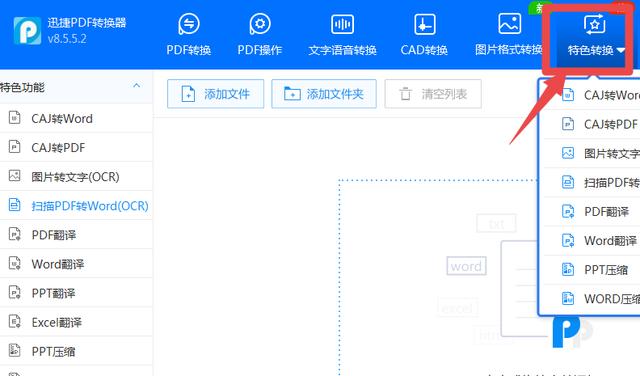Click the Excel翻译 icon in sidebar
The height and width of the screenshot is (376, 640).
pyautogui.click(x=15, y=322)
